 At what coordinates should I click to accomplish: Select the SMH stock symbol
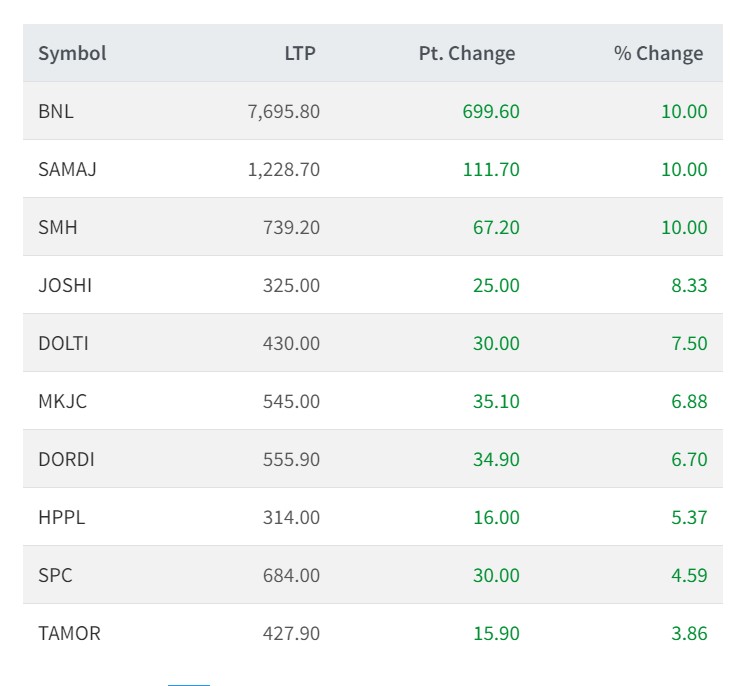(x=57, y=227)
